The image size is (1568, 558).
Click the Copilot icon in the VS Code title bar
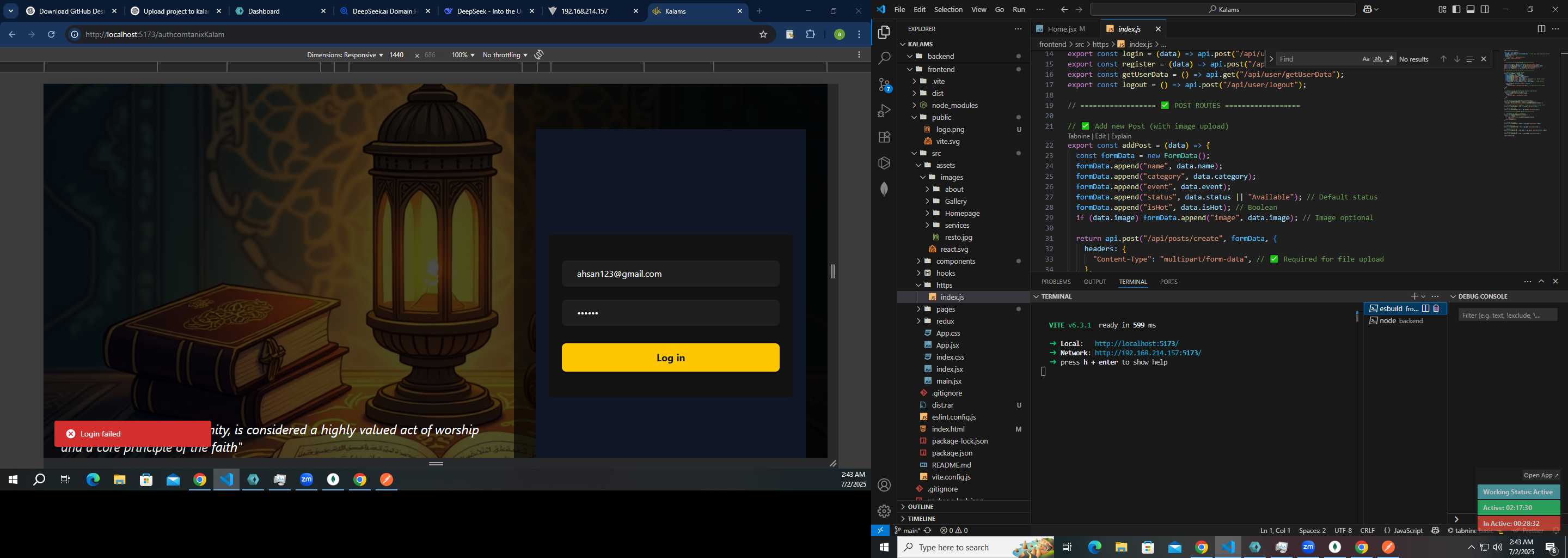coord(1367,10)
